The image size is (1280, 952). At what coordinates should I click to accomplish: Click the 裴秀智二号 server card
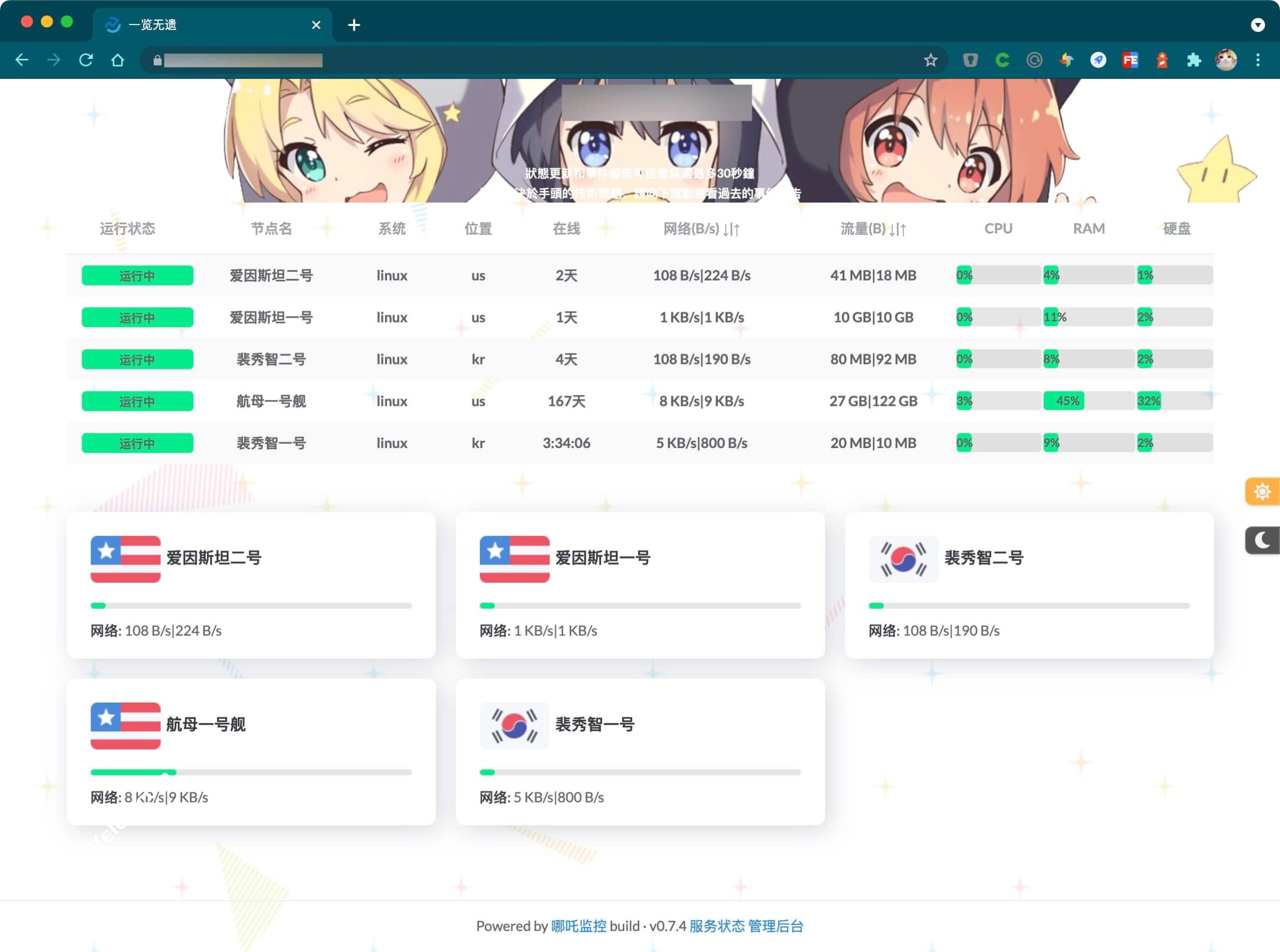[1028, 585]
